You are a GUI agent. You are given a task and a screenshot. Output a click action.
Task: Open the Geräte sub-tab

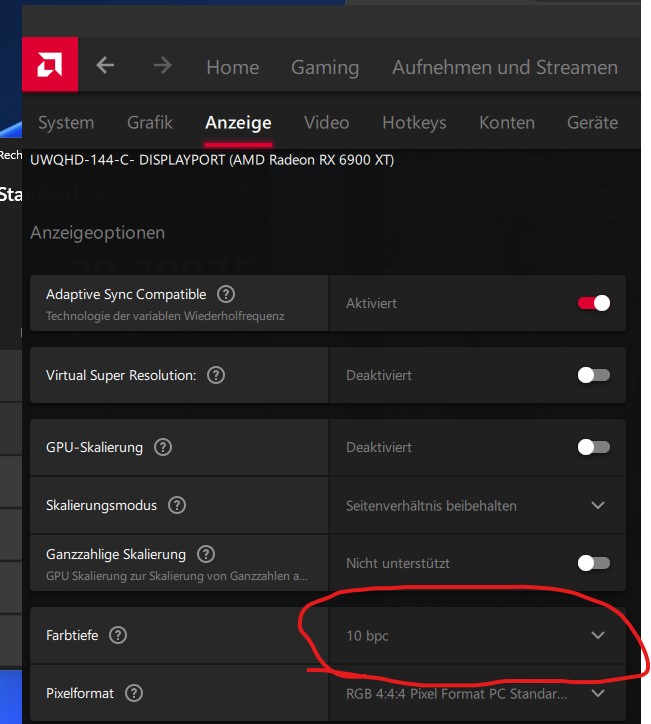[x=592, y=123]
